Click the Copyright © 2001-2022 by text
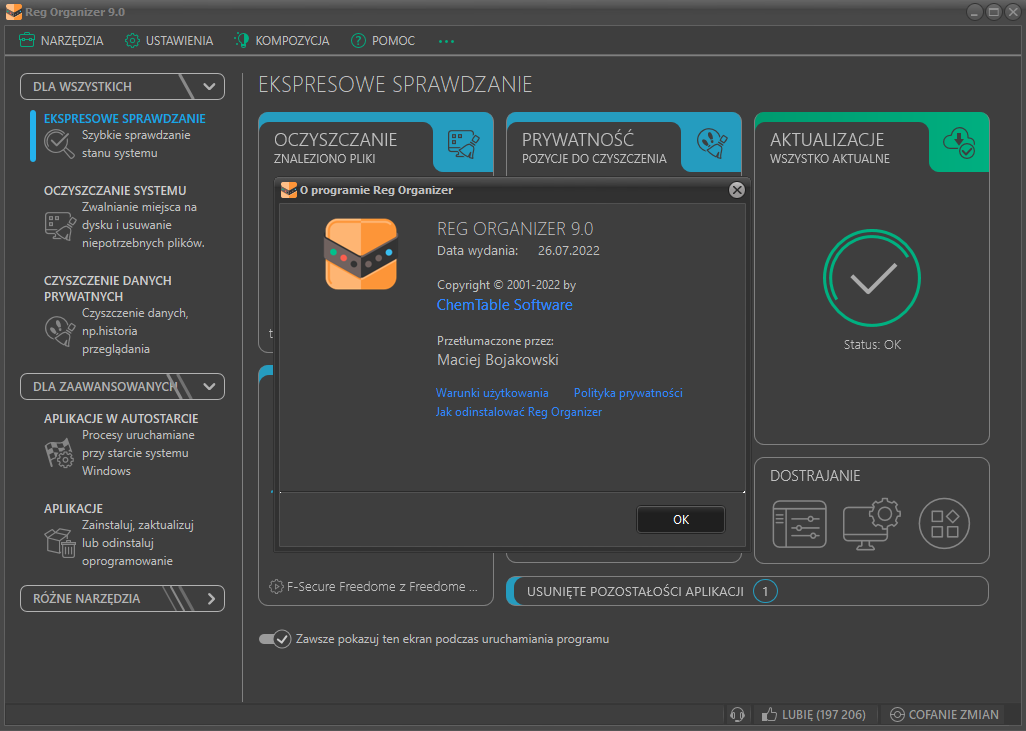 click(x=506, y=285)
